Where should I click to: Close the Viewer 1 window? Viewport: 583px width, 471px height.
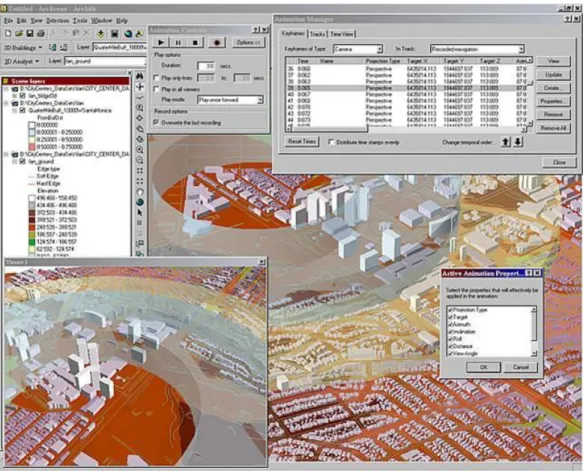pyautogui.click(x=262, y=262)
